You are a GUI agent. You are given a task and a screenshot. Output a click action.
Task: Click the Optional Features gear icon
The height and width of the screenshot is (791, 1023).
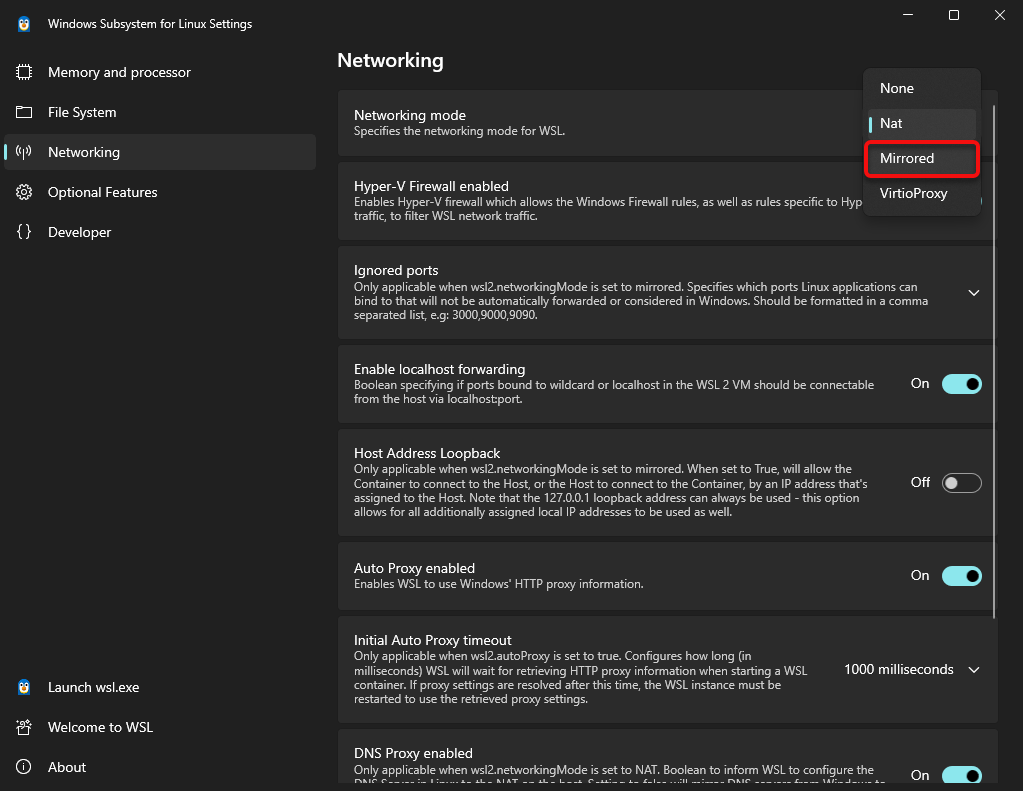24,192
